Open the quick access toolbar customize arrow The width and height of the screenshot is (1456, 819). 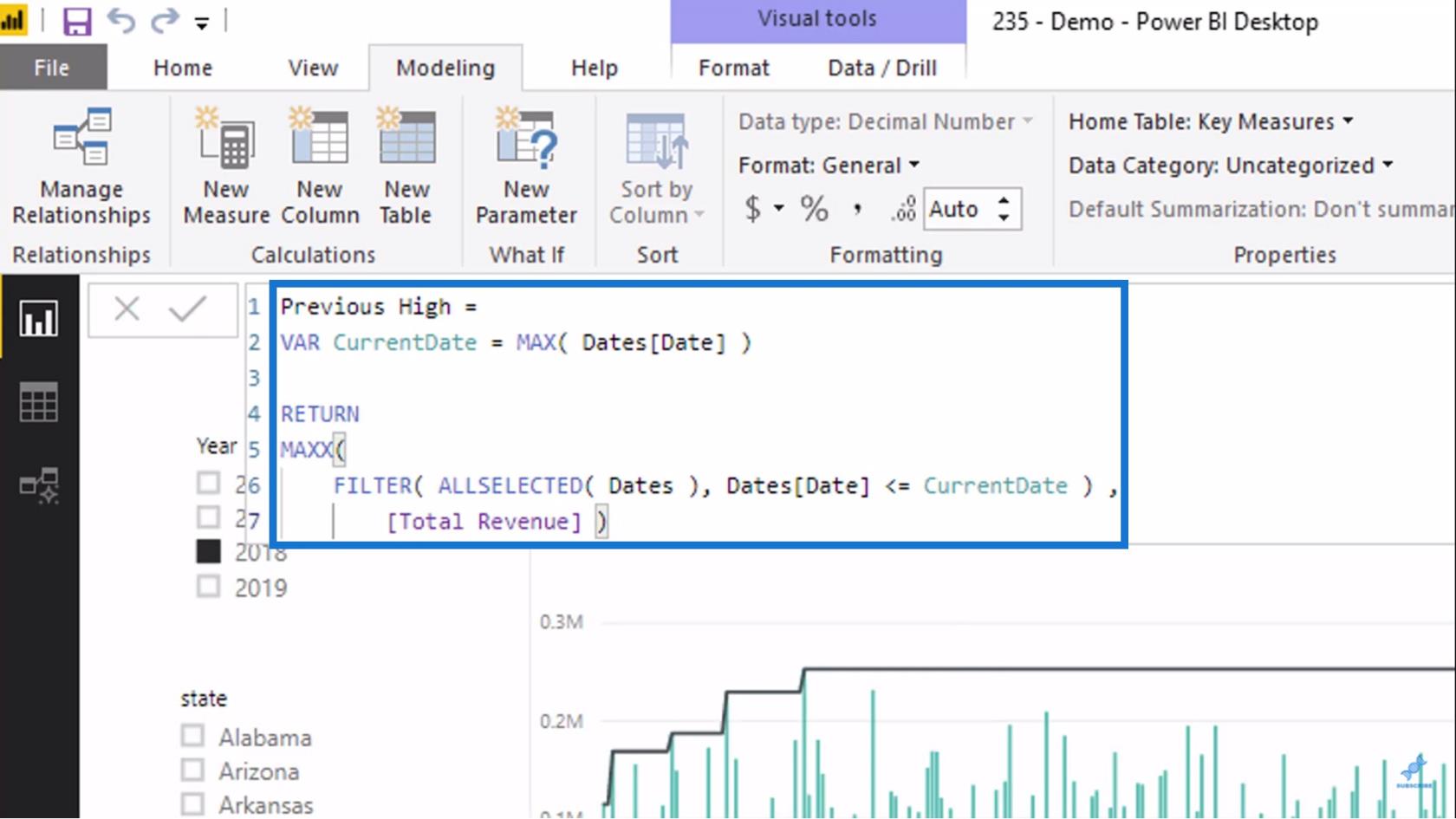click(201, 23)
